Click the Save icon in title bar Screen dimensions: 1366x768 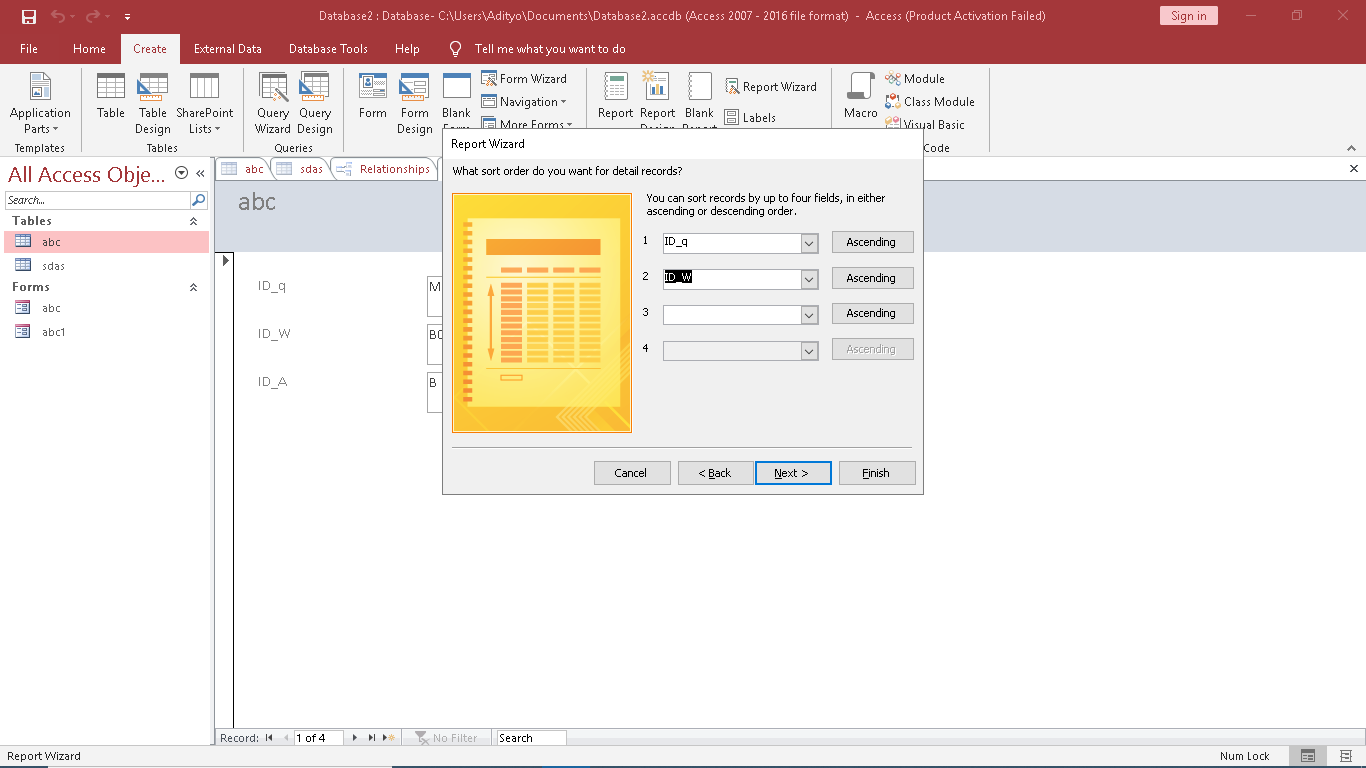29,16
